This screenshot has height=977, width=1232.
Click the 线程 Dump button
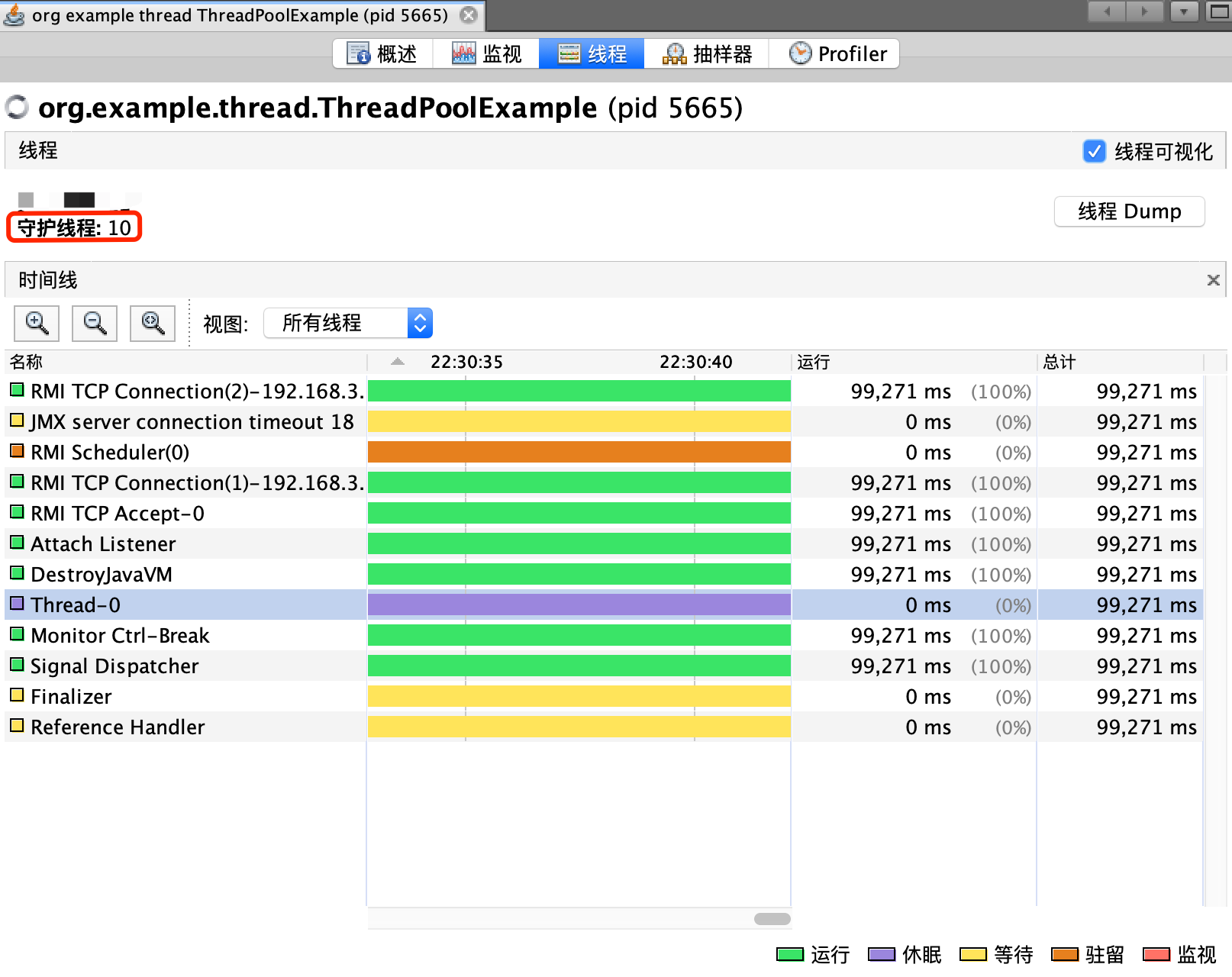1129,211
